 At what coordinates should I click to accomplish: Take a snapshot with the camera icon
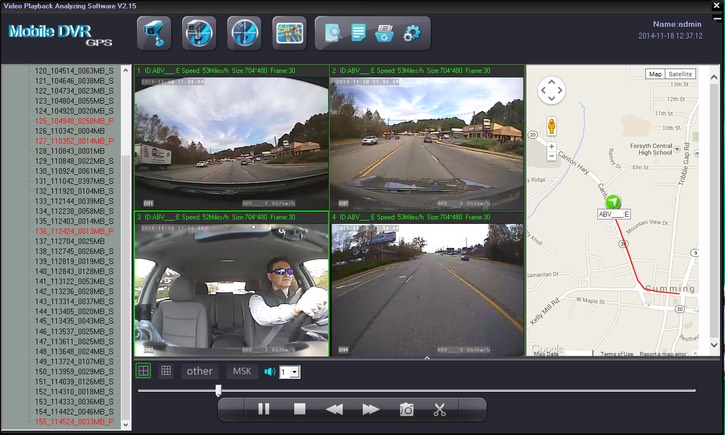click(407, 409)
